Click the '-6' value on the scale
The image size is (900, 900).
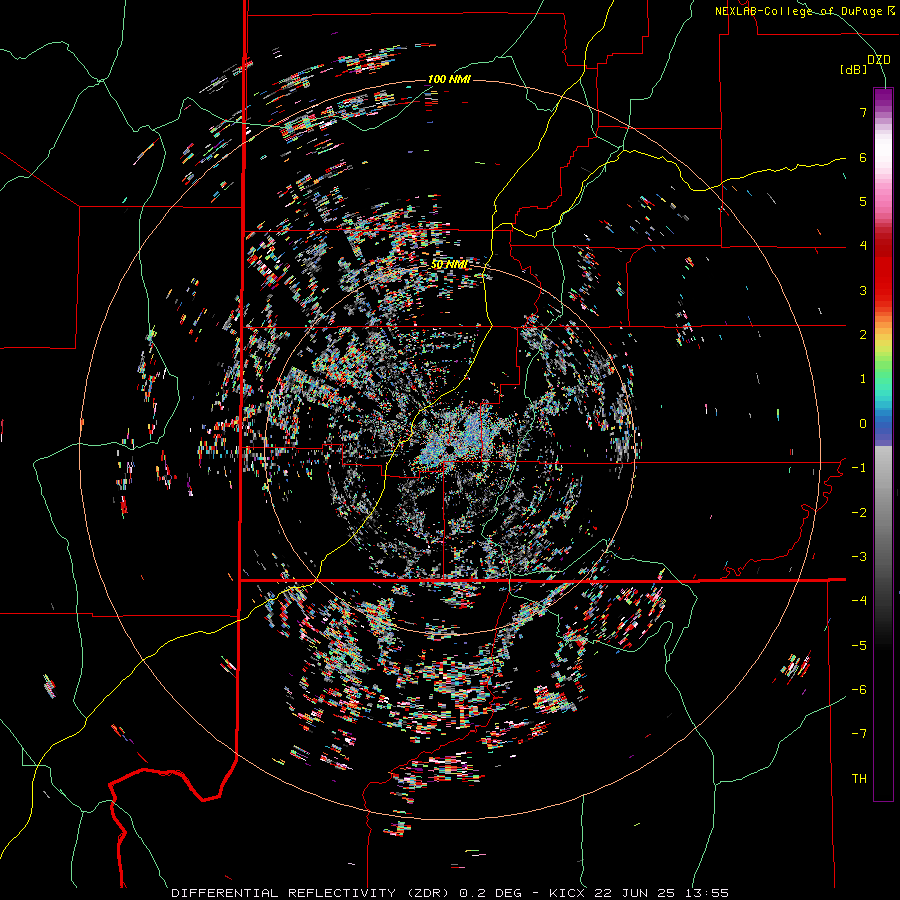[x=859, y=690]
